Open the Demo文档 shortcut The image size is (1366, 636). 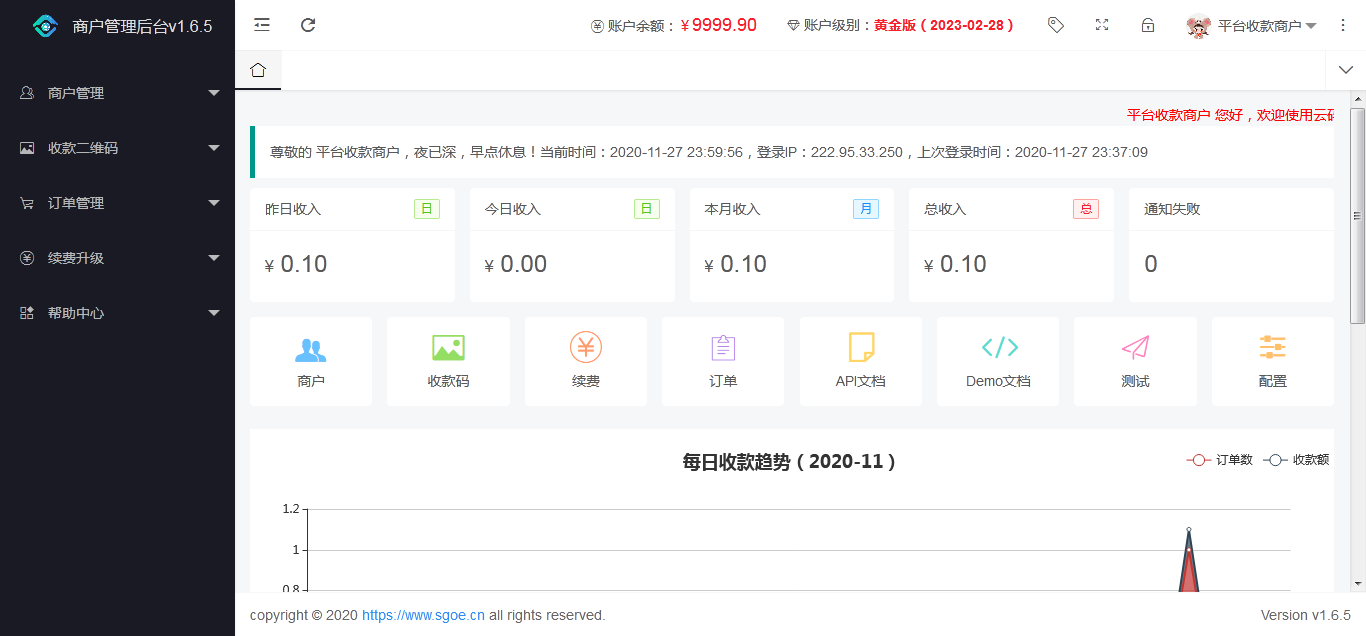click(997, 361)
